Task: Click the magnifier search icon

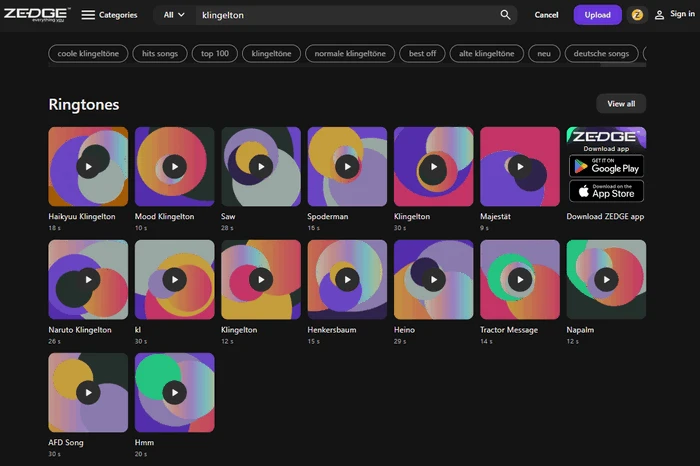Action: tap(506, 15)
